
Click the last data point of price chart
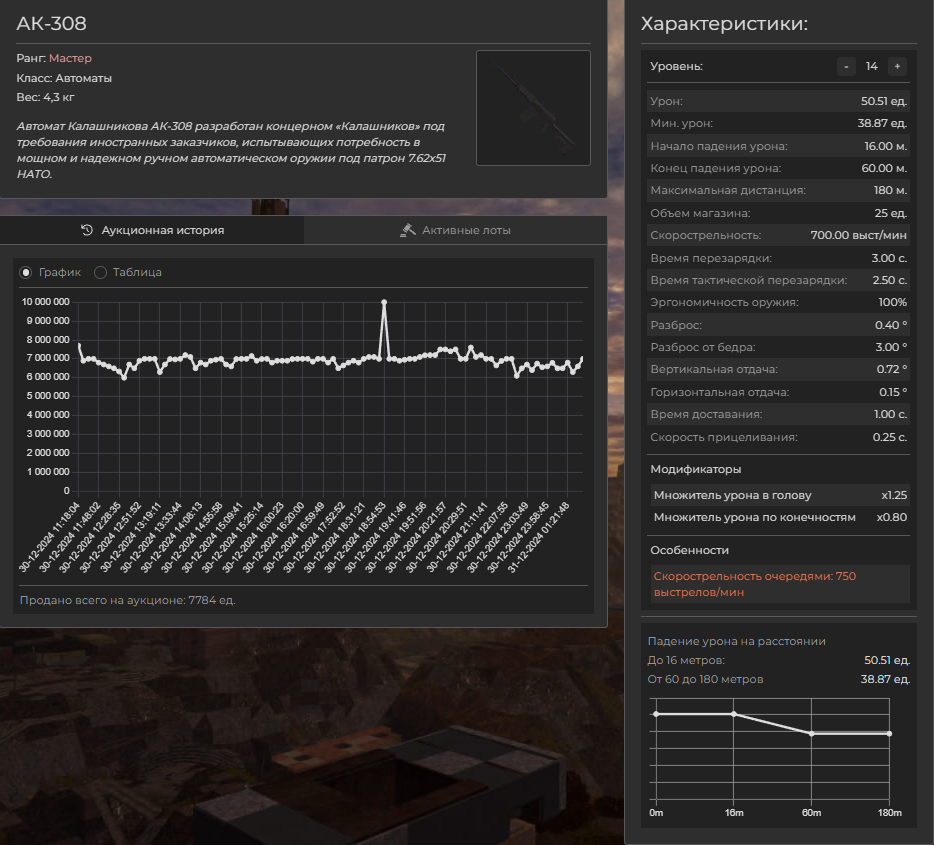tap(582, 358)
